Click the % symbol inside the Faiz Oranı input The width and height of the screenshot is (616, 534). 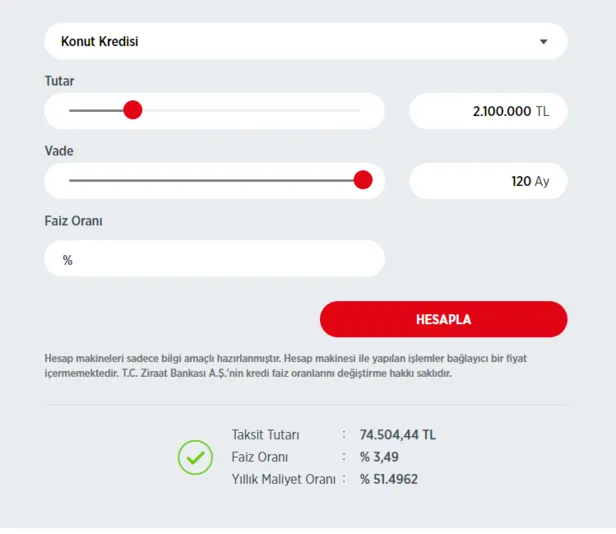click(68, 260)
